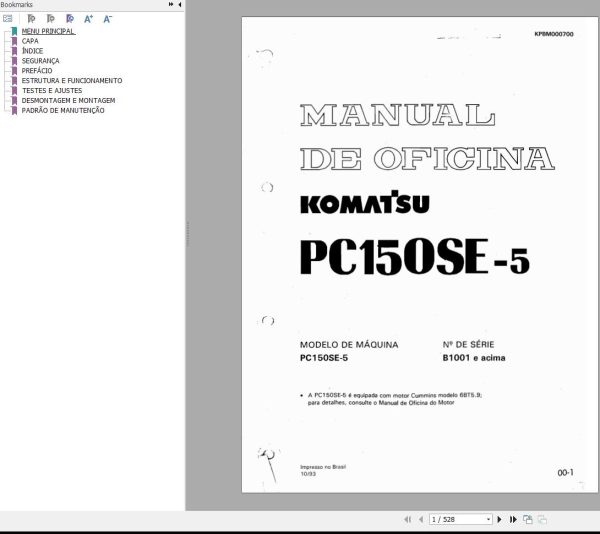Click the serial text B1001 e acima
Image resolution: width=600 pixels, height=534 pixels.
pos(474,358)
